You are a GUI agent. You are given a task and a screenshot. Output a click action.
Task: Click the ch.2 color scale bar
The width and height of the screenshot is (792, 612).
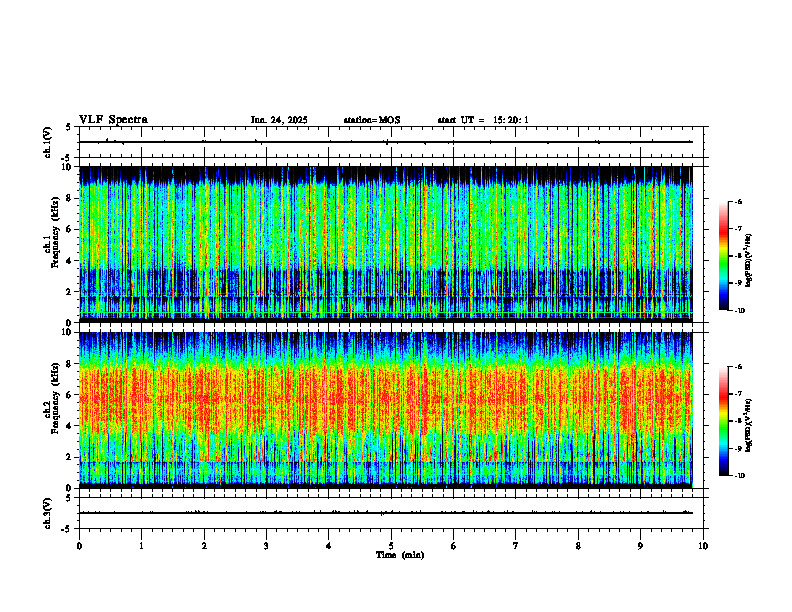[x=724, y=421]
